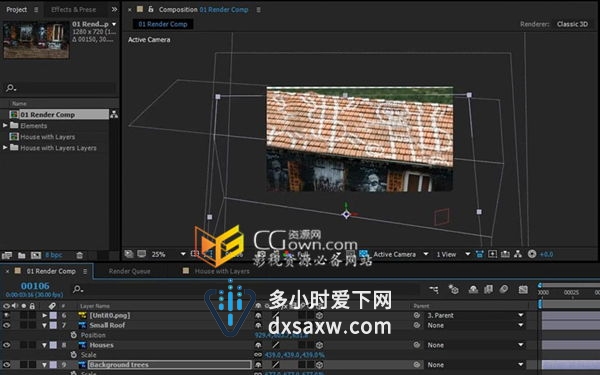Open the project item dropdown arrow by thumbnail
This screenshot has height=375, width=600.
click(x=114, y=24)
